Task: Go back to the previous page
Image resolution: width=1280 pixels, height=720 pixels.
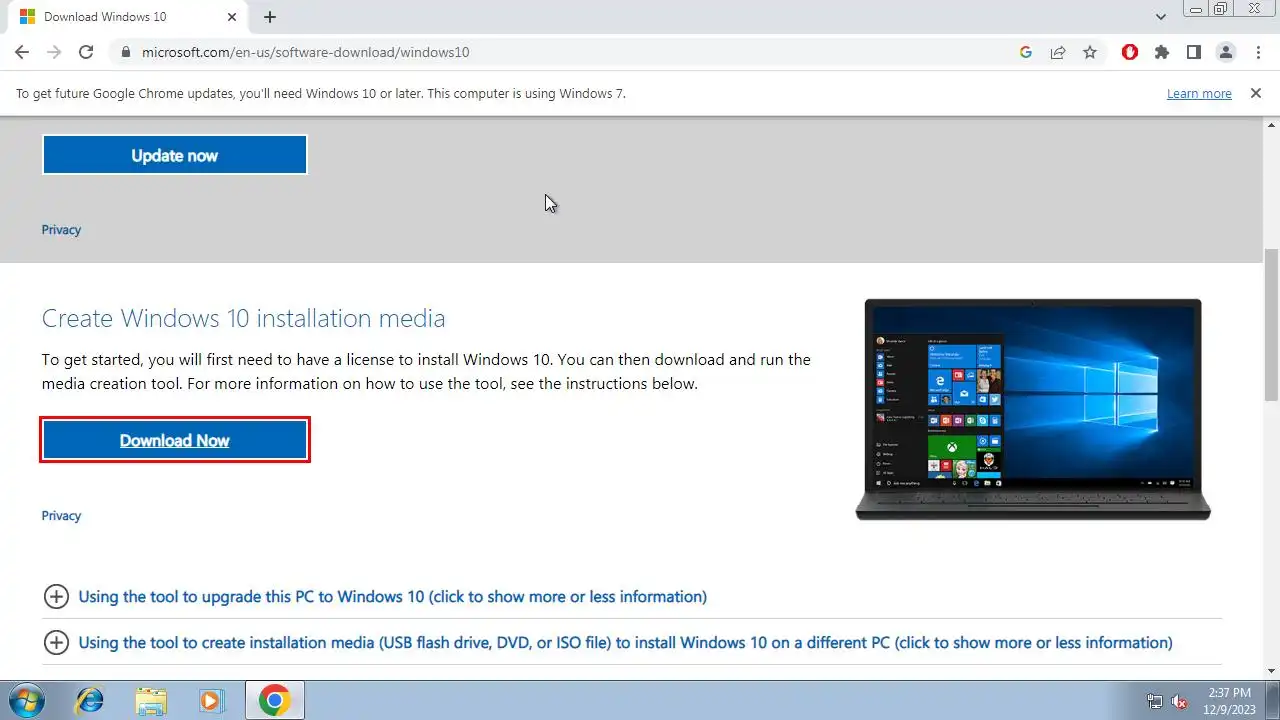Action: 22,52
